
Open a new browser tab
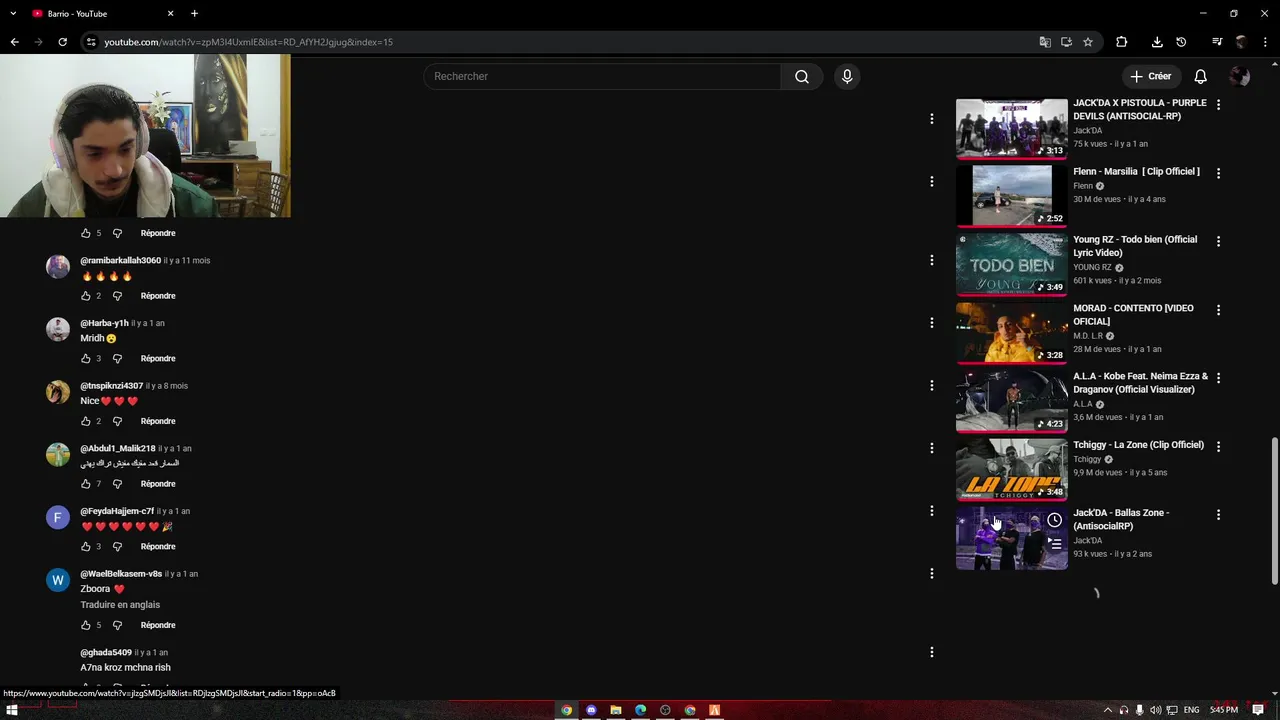click(194, 13)
